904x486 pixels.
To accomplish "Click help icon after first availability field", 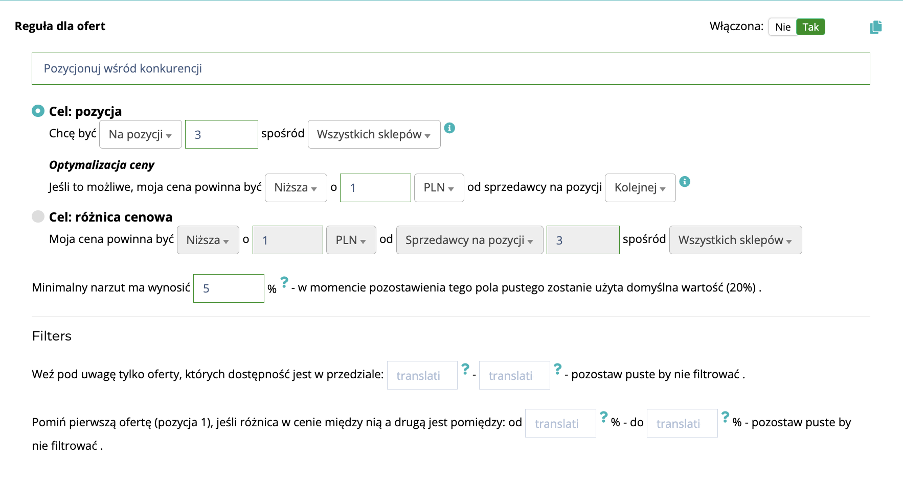I will 465,370.
